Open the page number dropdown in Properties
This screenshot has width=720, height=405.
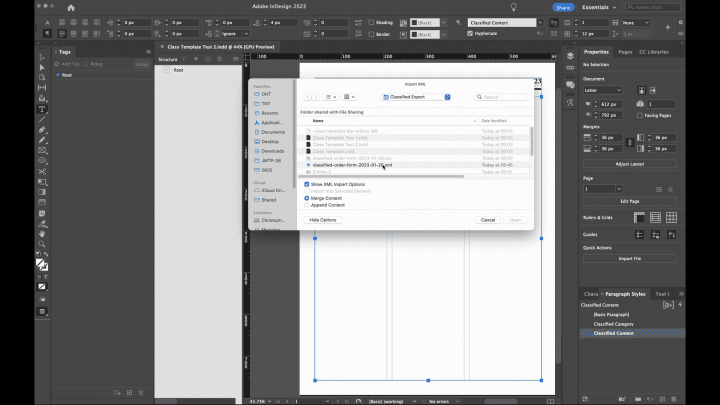click(x=619, y=189)
